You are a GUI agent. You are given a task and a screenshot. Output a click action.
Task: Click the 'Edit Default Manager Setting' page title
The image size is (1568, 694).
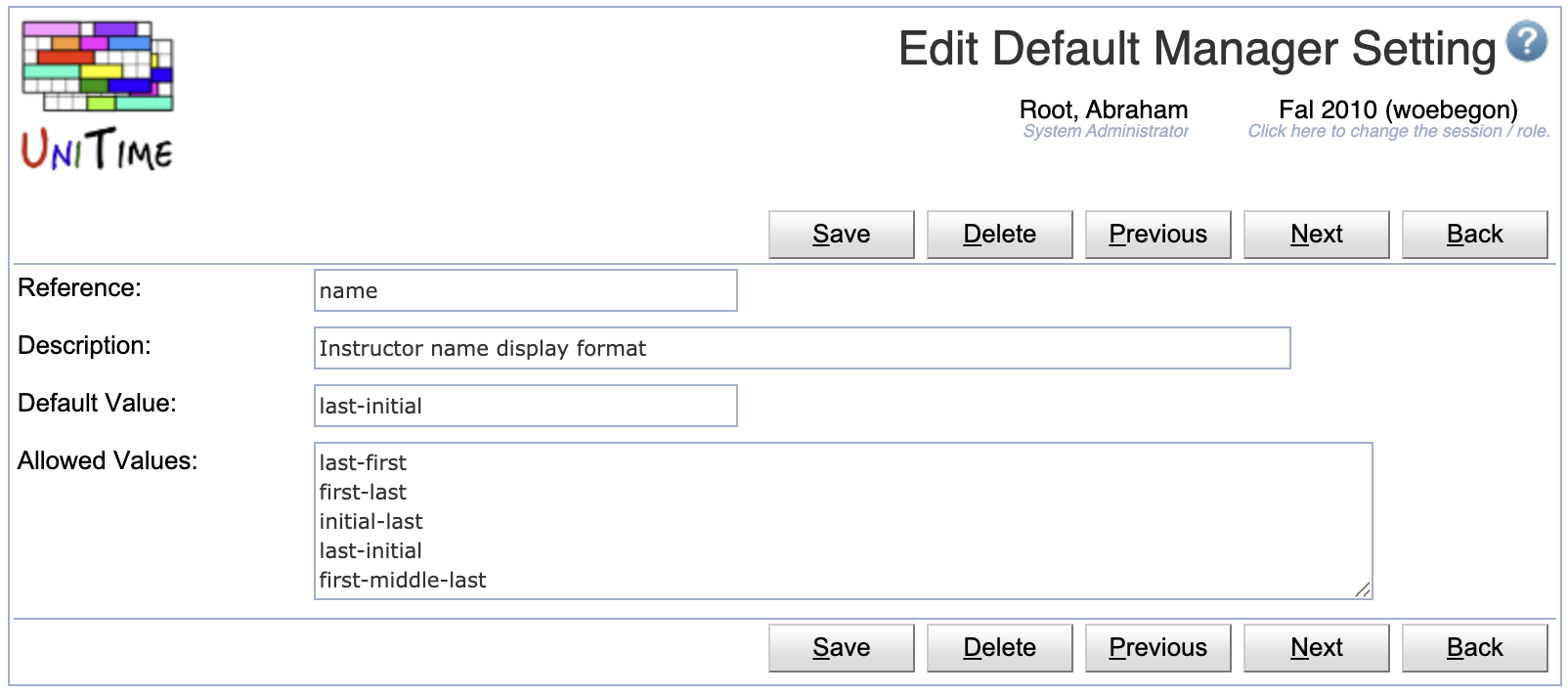(x=1198, y=49)
